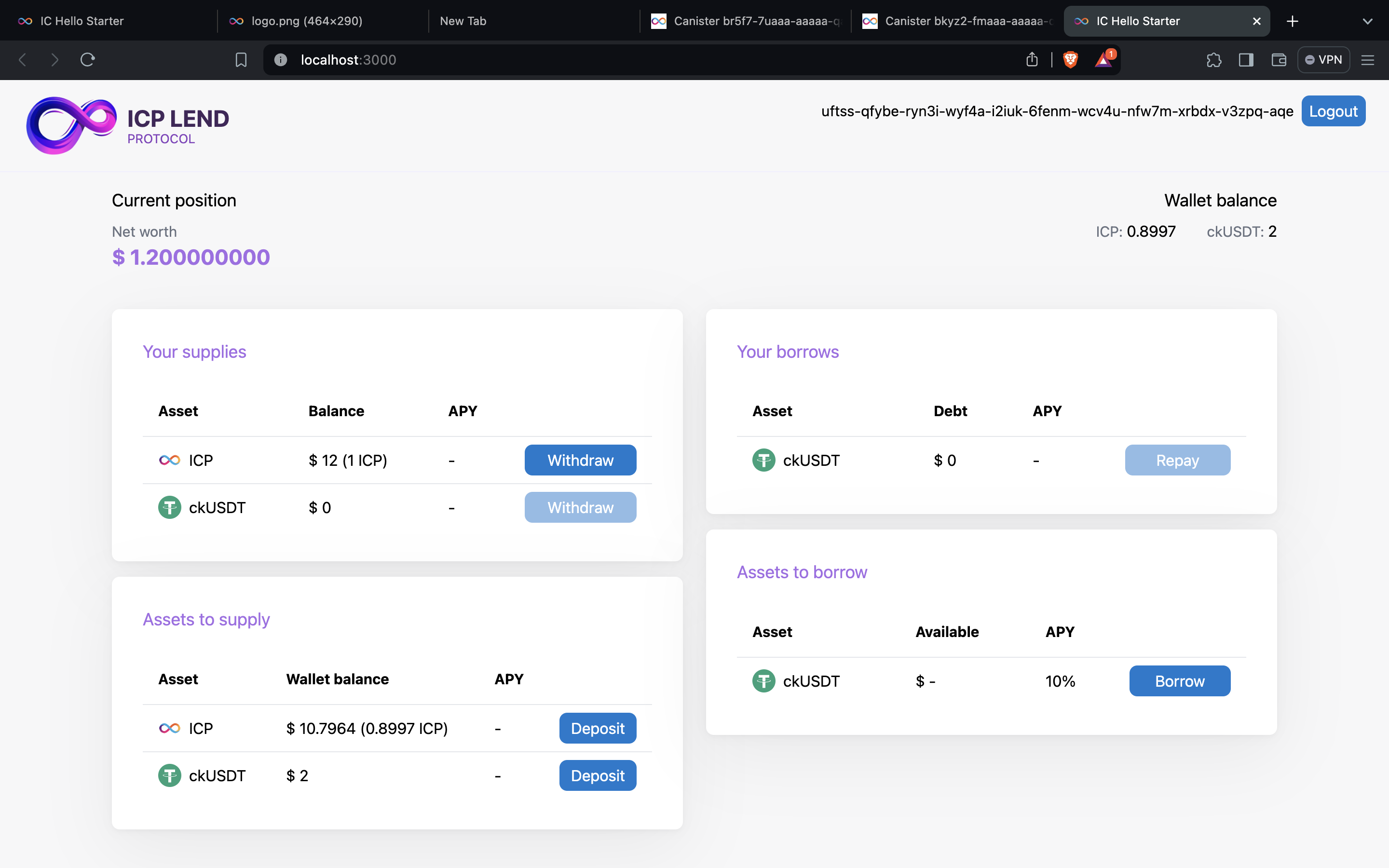Click the share page icon
The height and width of the screenshot is (868, 1389).
(1032, 60)
